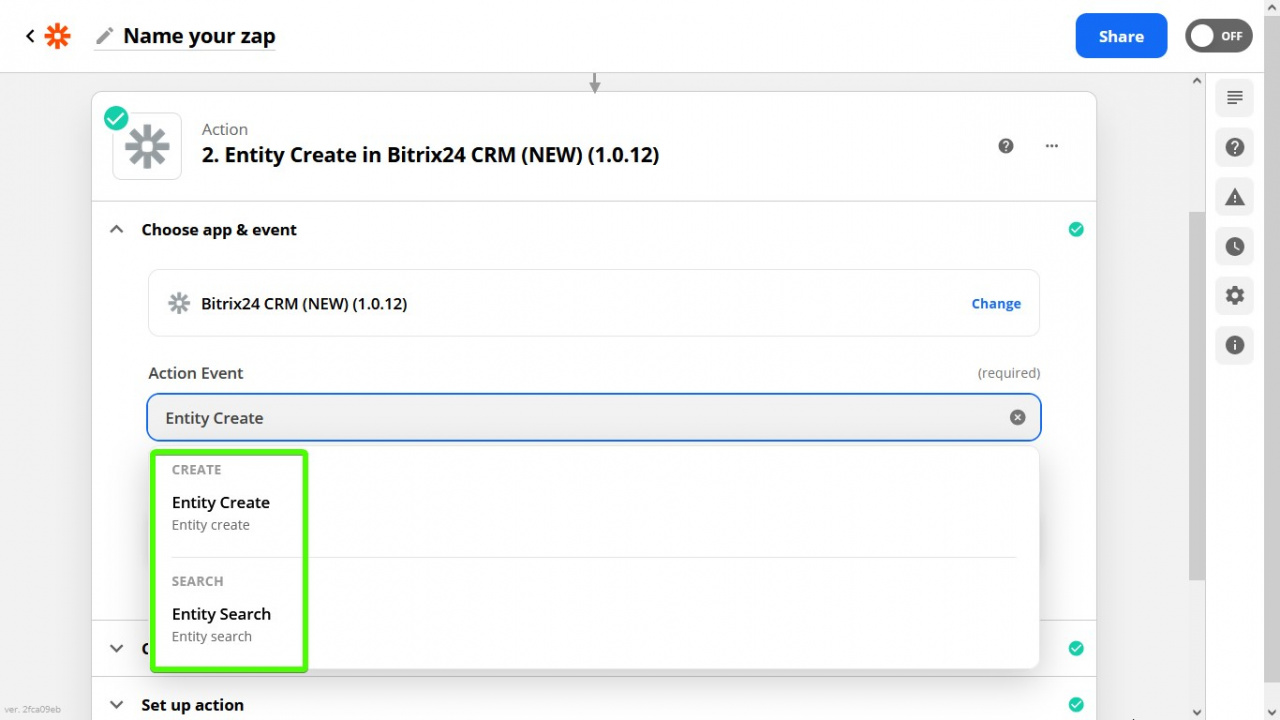Open the warning triangle issues panel
The width and height of the screenshot is (1280, 720).
(1235, 197)
